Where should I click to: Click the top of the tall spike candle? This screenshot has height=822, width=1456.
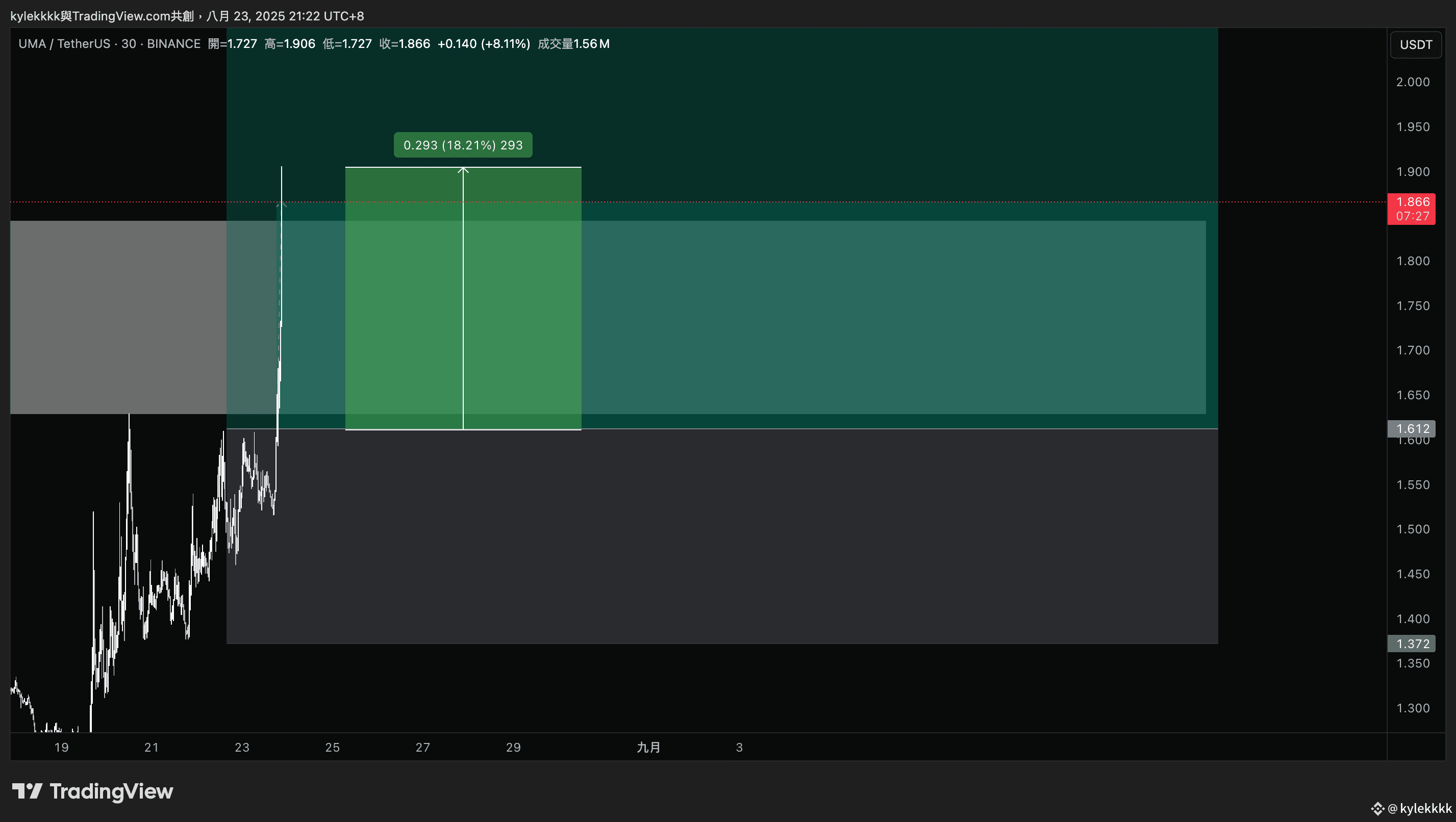282,168
